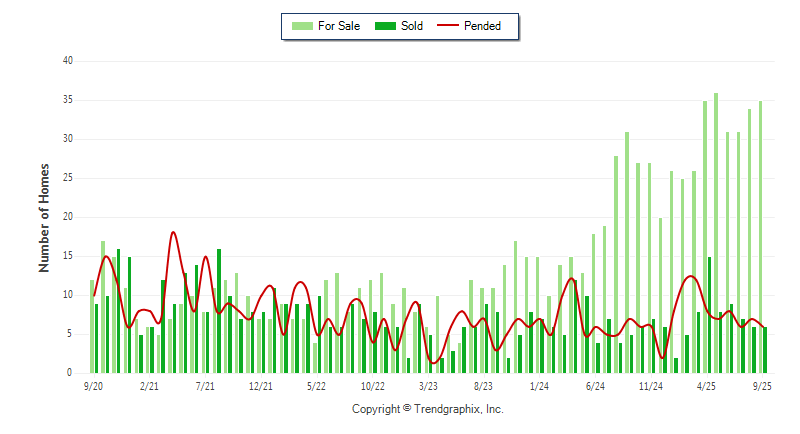Select the 9/25 x-axis date label
The height and width of the screenshot is (434, 800).
click(762, 385)
